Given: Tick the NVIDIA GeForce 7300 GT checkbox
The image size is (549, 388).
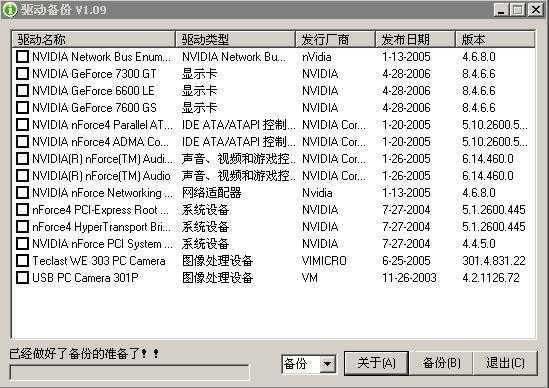Looking at the screenshot, I should click(x=22, y=74).
